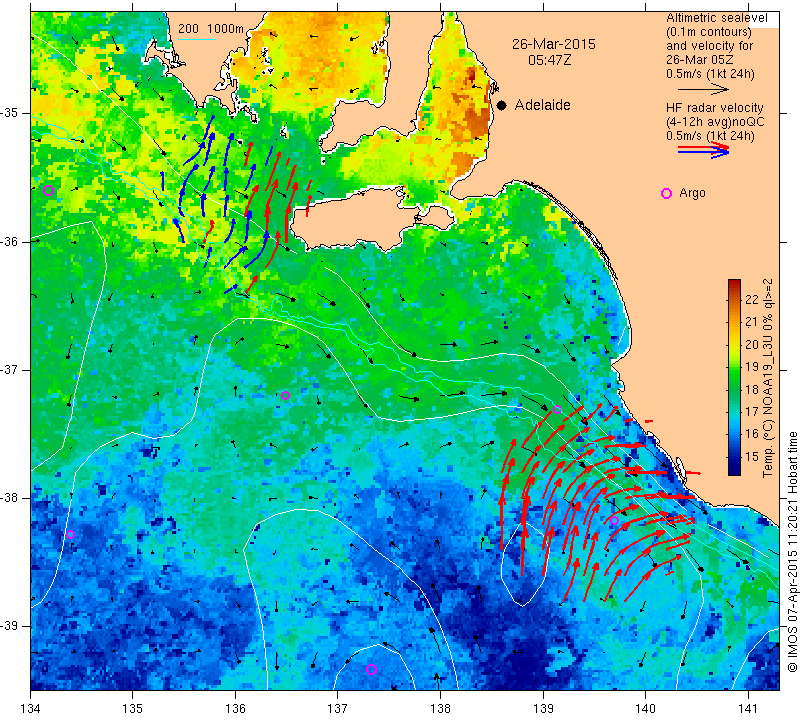Click the Argo float marker near 134.2, -35.6
Viewport: 800px width, 720px height.
pyautogui.click(x=48, y=190)
